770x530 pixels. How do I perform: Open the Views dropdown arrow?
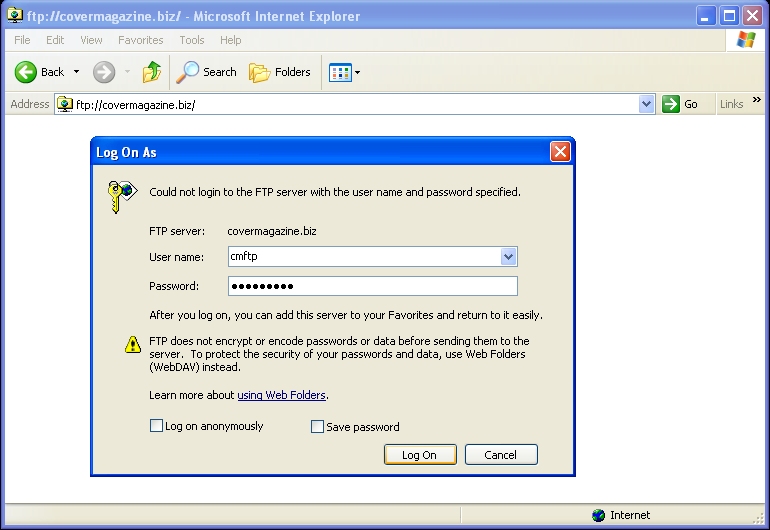tap(358, 73)
